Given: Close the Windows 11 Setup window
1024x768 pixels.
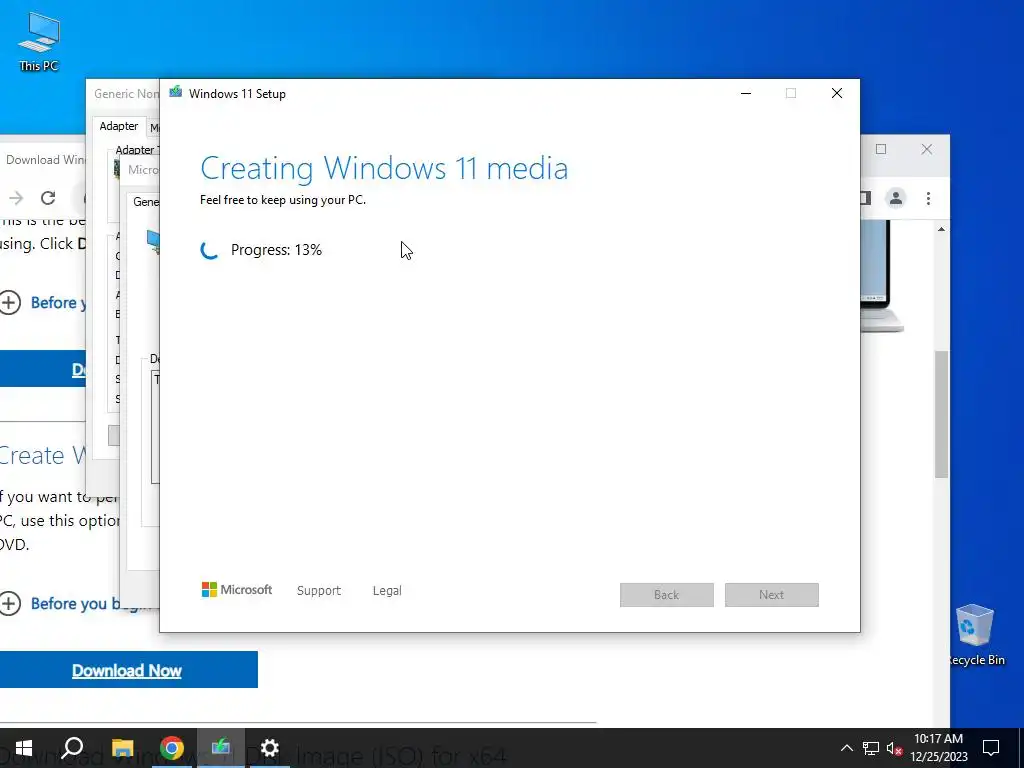Looking at the screenshot, I should (837, 93).
